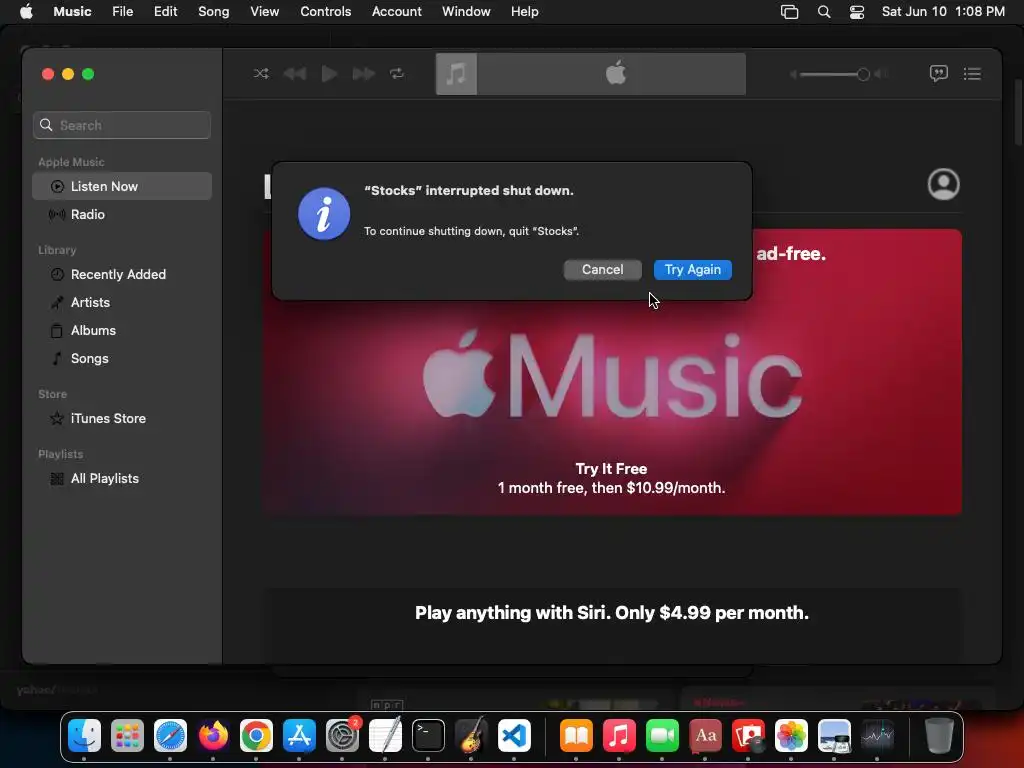Open Radio in the sidebar

pyautogui.click(x=122, y=214)
